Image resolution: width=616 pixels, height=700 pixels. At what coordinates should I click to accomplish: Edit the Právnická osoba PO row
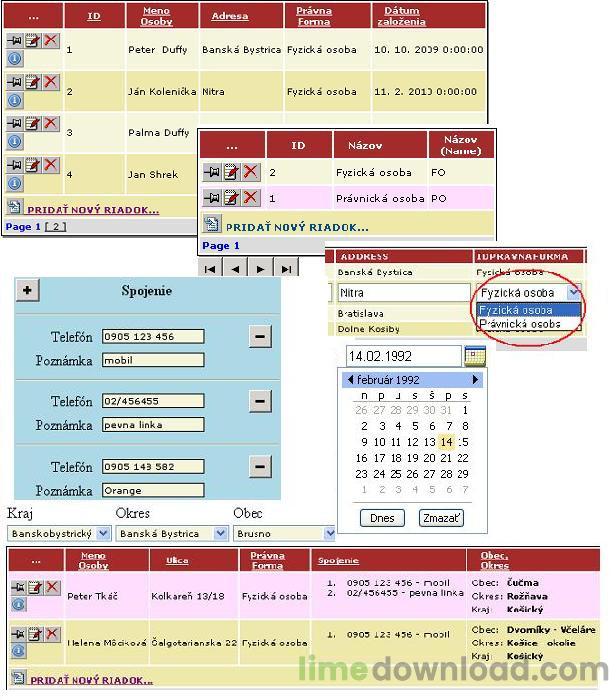click(231, 198)
